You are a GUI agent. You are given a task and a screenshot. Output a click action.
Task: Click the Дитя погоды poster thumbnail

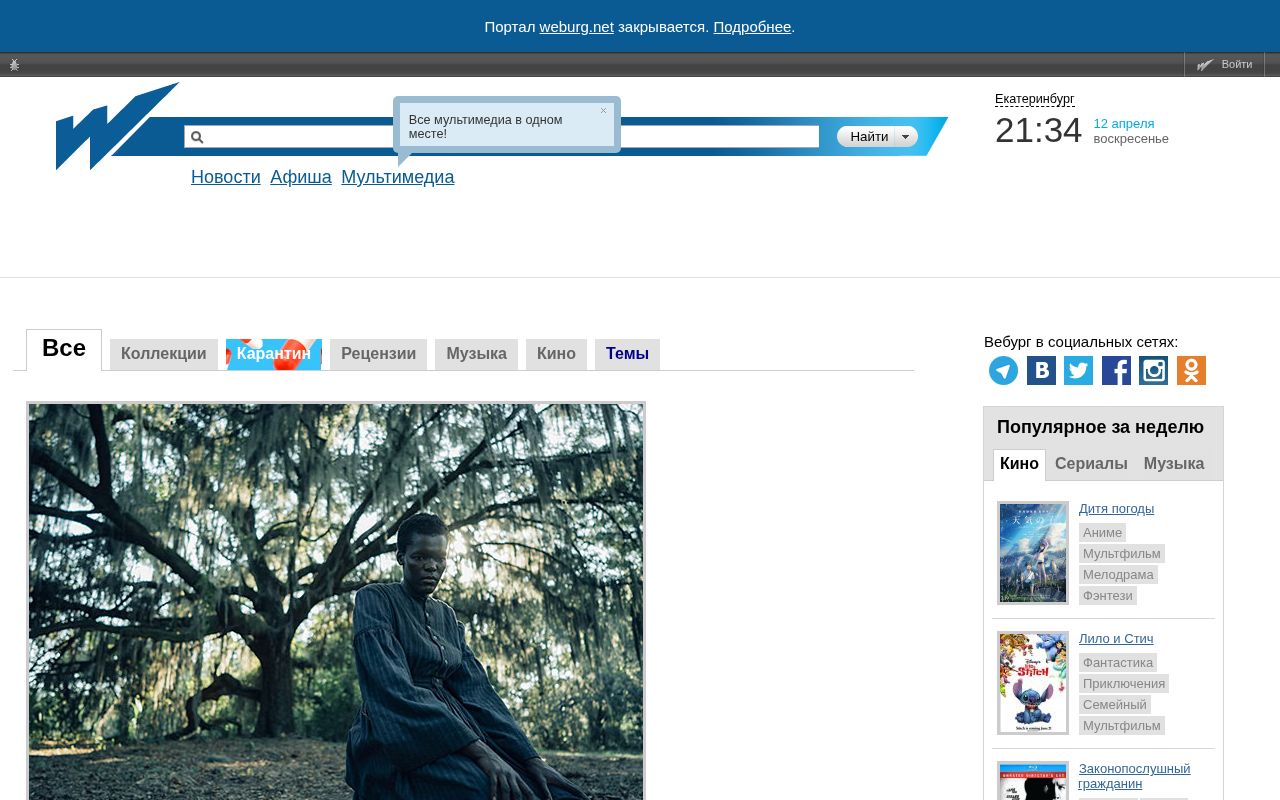[1033, 553]
